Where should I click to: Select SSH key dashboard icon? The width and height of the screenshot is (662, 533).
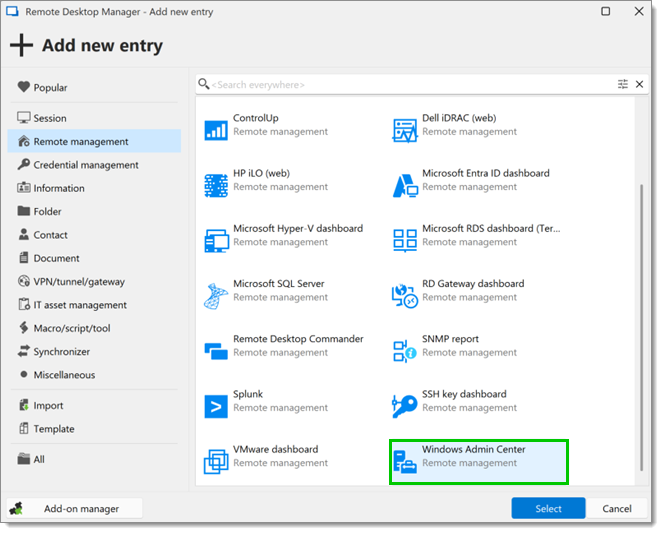405,406
